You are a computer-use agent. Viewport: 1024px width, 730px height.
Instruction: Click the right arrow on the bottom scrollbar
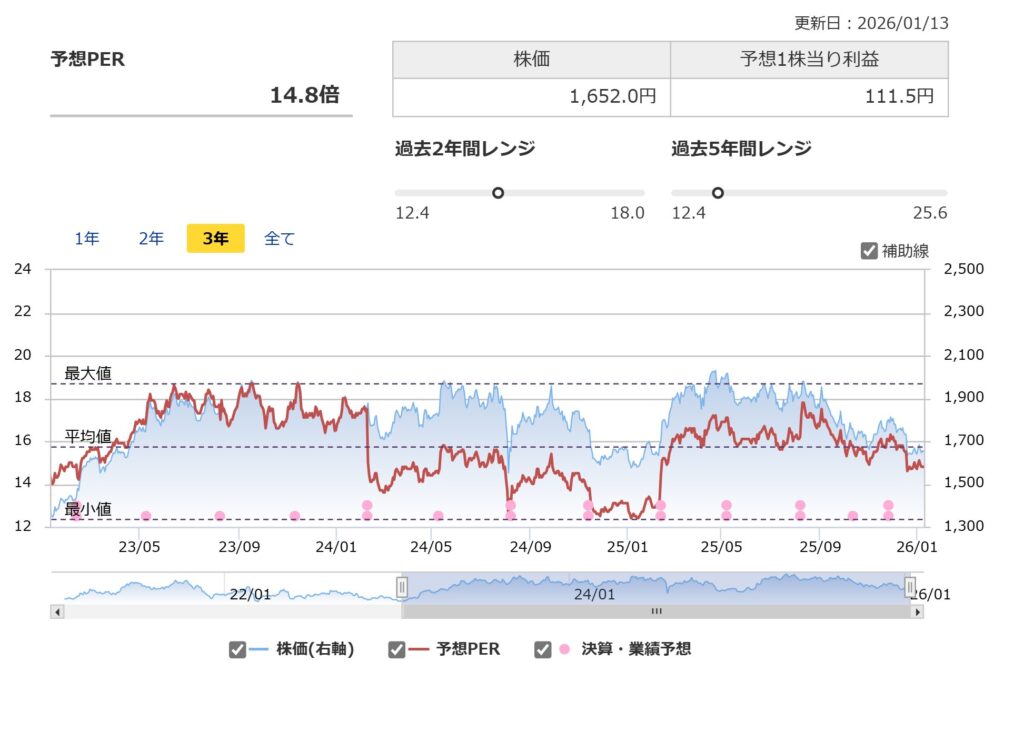(x=919, y=611)
